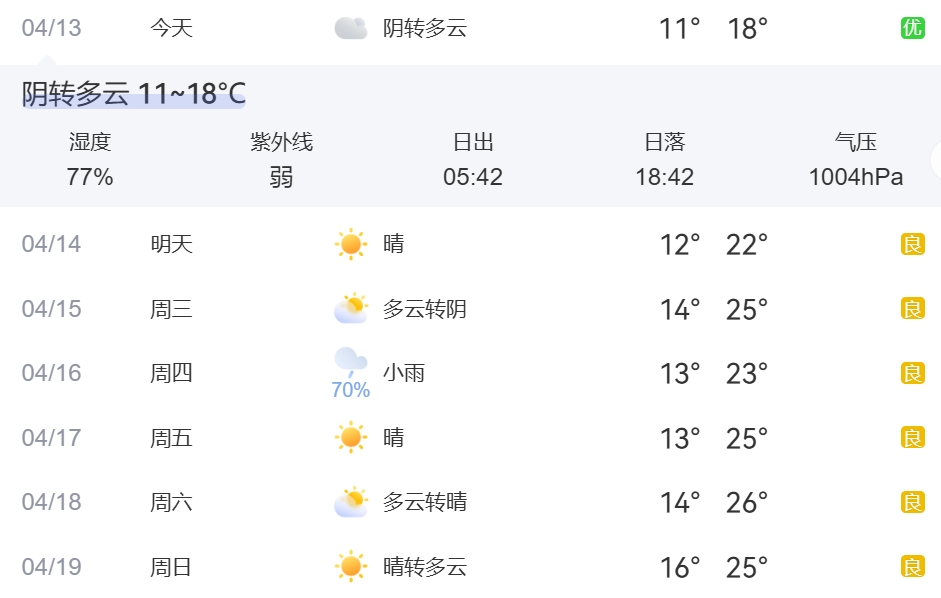Click the 良 air quality badge on 周日 row
Screen dimensions: 941x598
click(x=912, y=567)
